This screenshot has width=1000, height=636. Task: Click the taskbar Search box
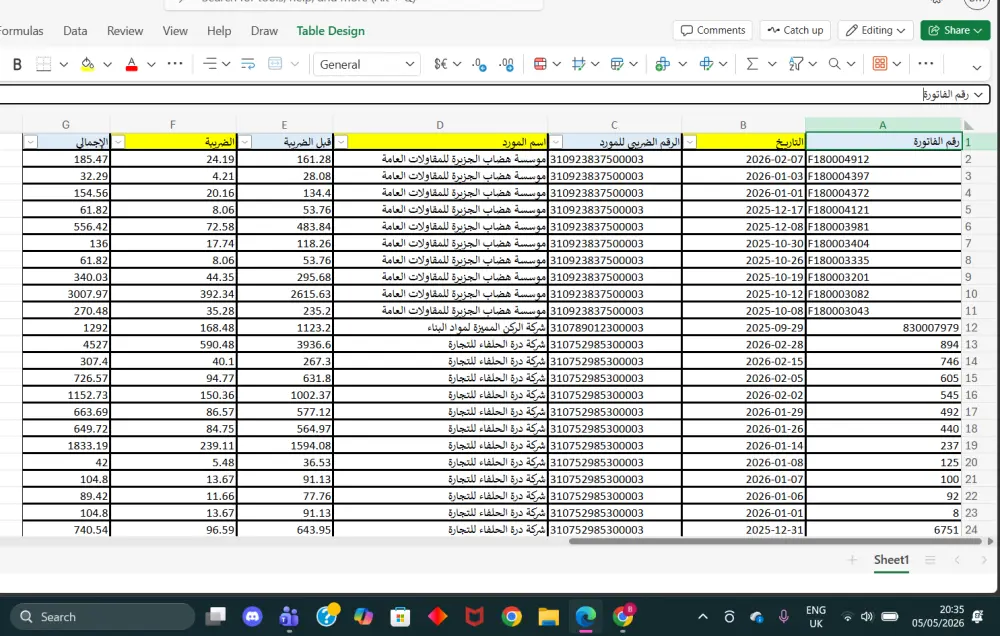[x=102, y=617]
